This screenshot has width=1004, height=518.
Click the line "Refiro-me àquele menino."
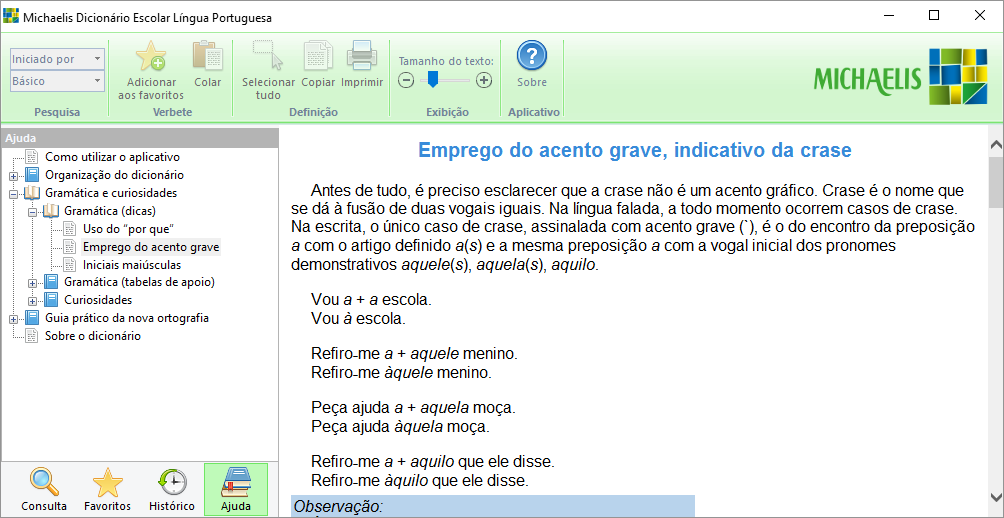[401, 372]
